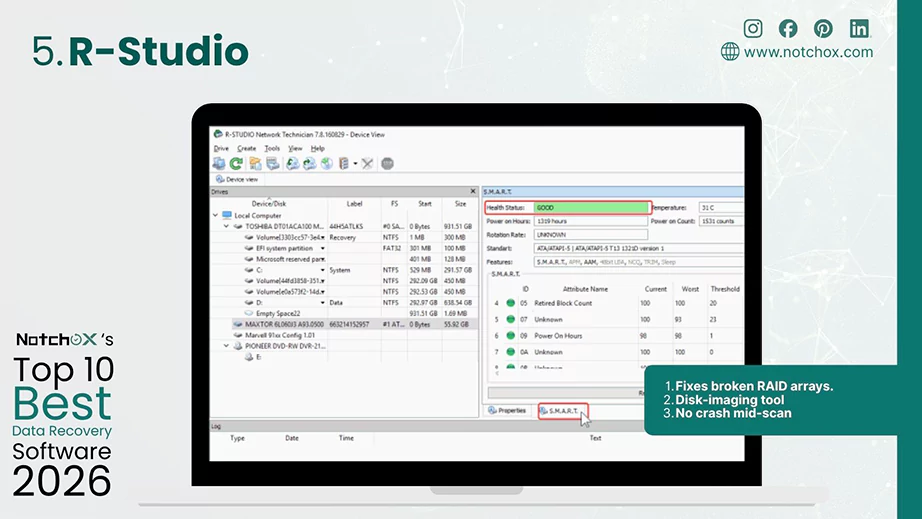Click the PIONEER DVD-RW disc drive icon
The width and height of the screenshot is (922, 519).
click(238, 346)
